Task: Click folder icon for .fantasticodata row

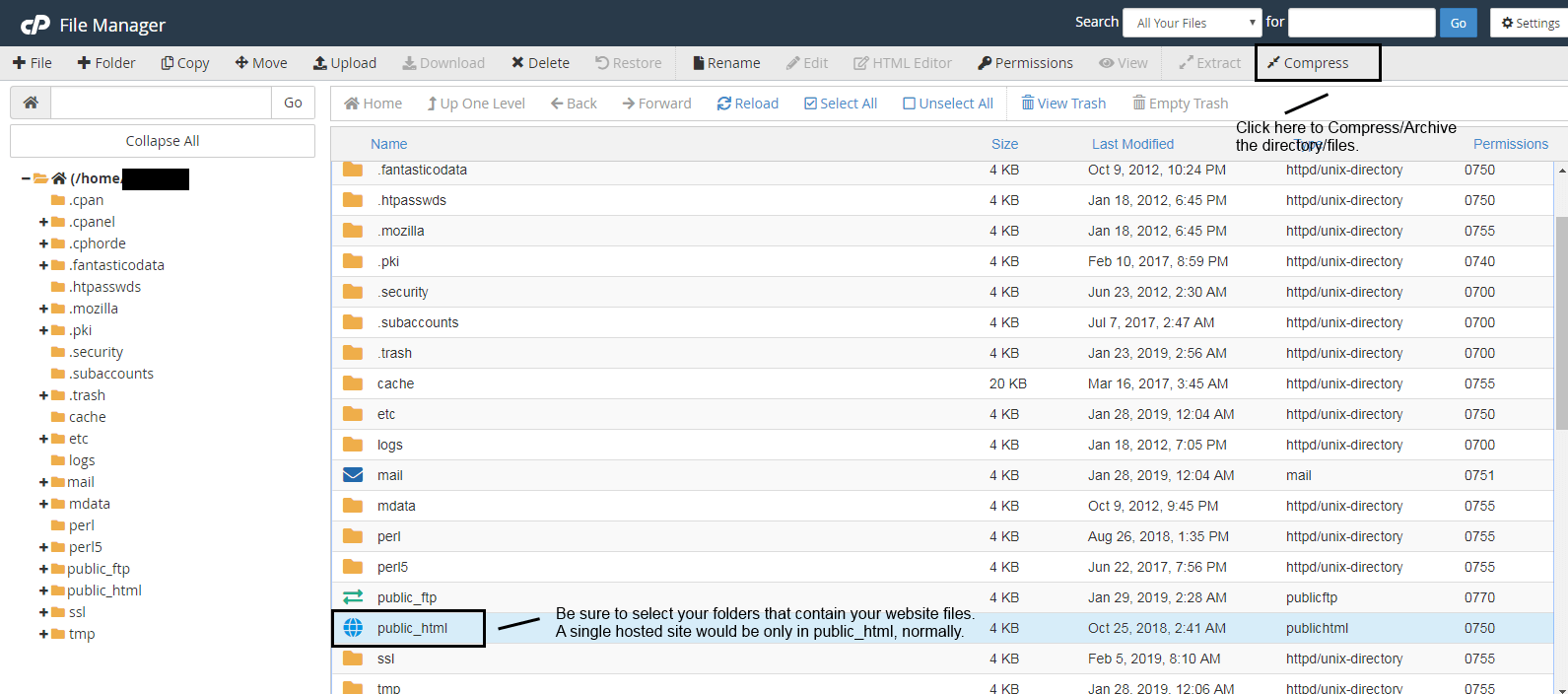Action: (353, 170)
